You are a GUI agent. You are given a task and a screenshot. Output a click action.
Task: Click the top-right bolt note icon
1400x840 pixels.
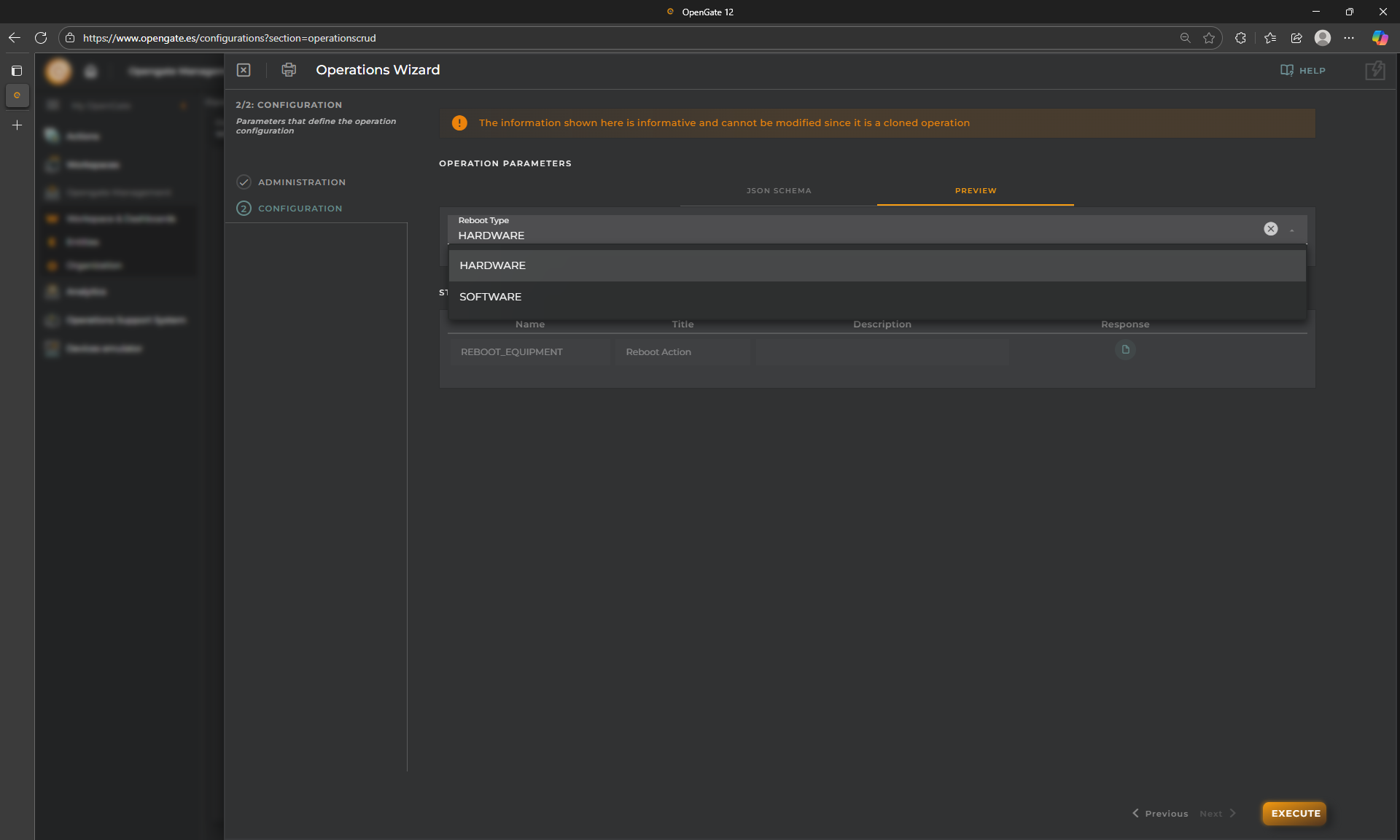[1374, 70]
